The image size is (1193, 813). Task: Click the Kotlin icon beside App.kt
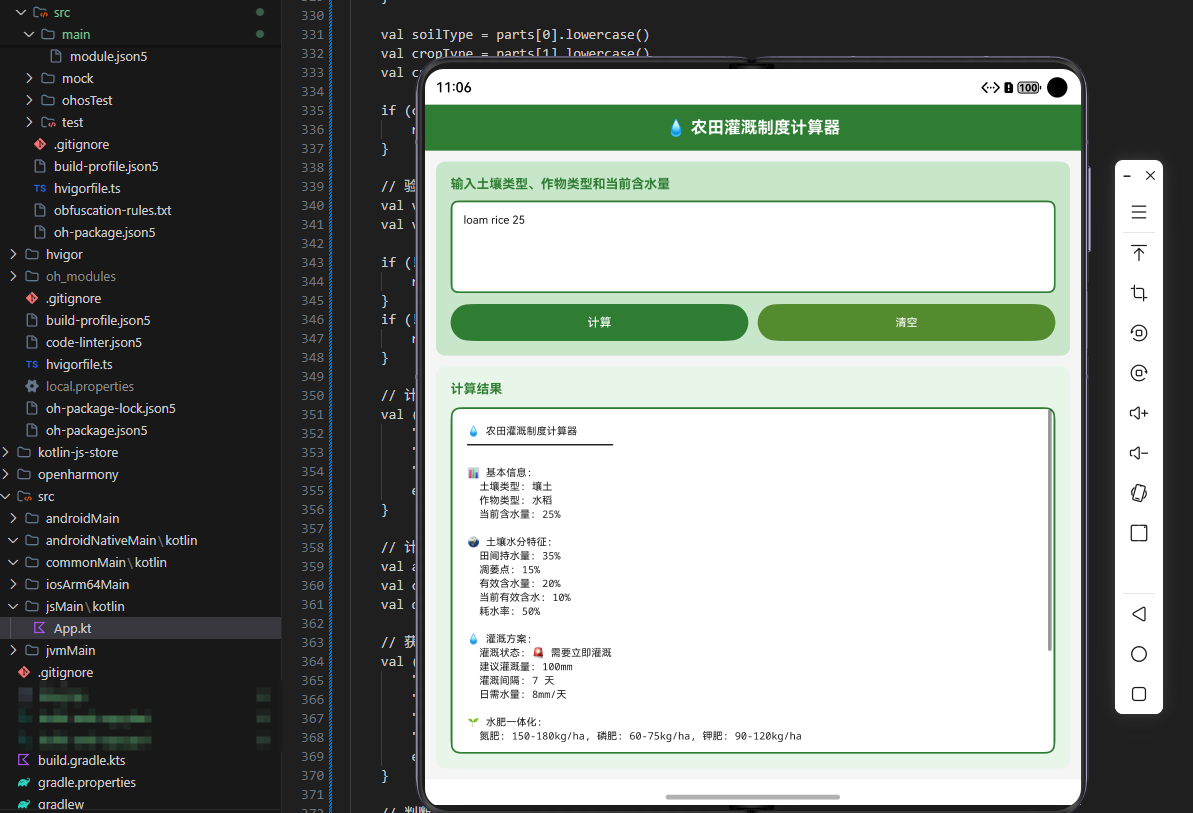[x=40, y=628]
